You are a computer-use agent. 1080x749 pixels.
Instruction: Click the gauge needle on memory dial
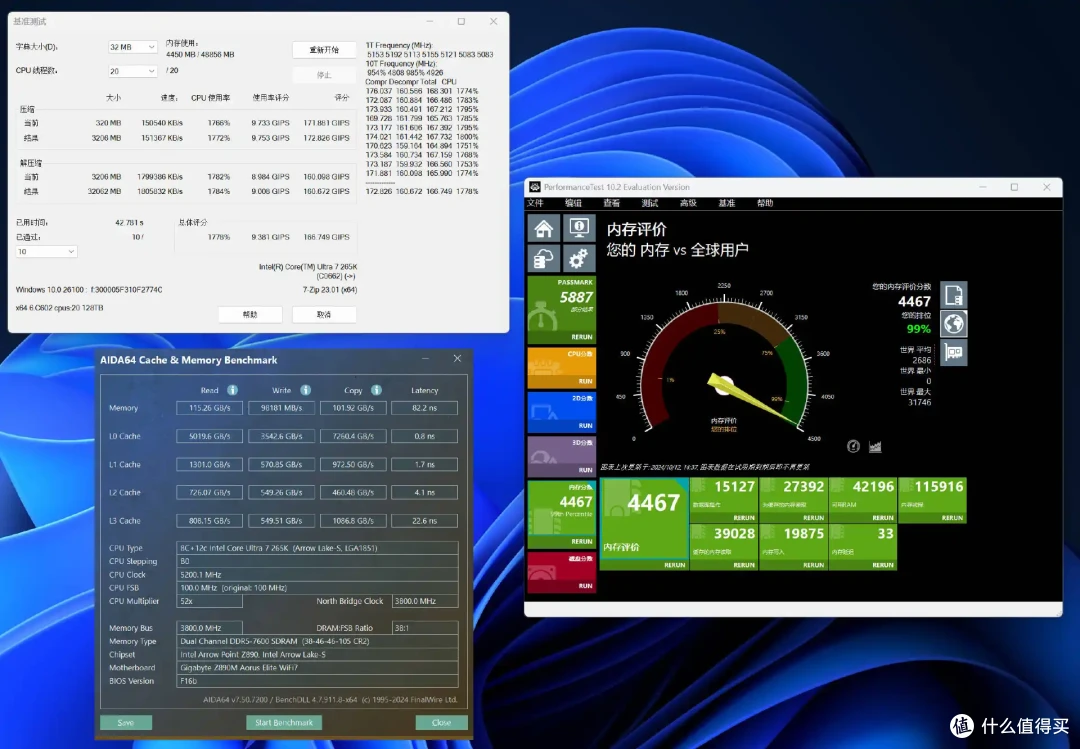click(752, 400)
